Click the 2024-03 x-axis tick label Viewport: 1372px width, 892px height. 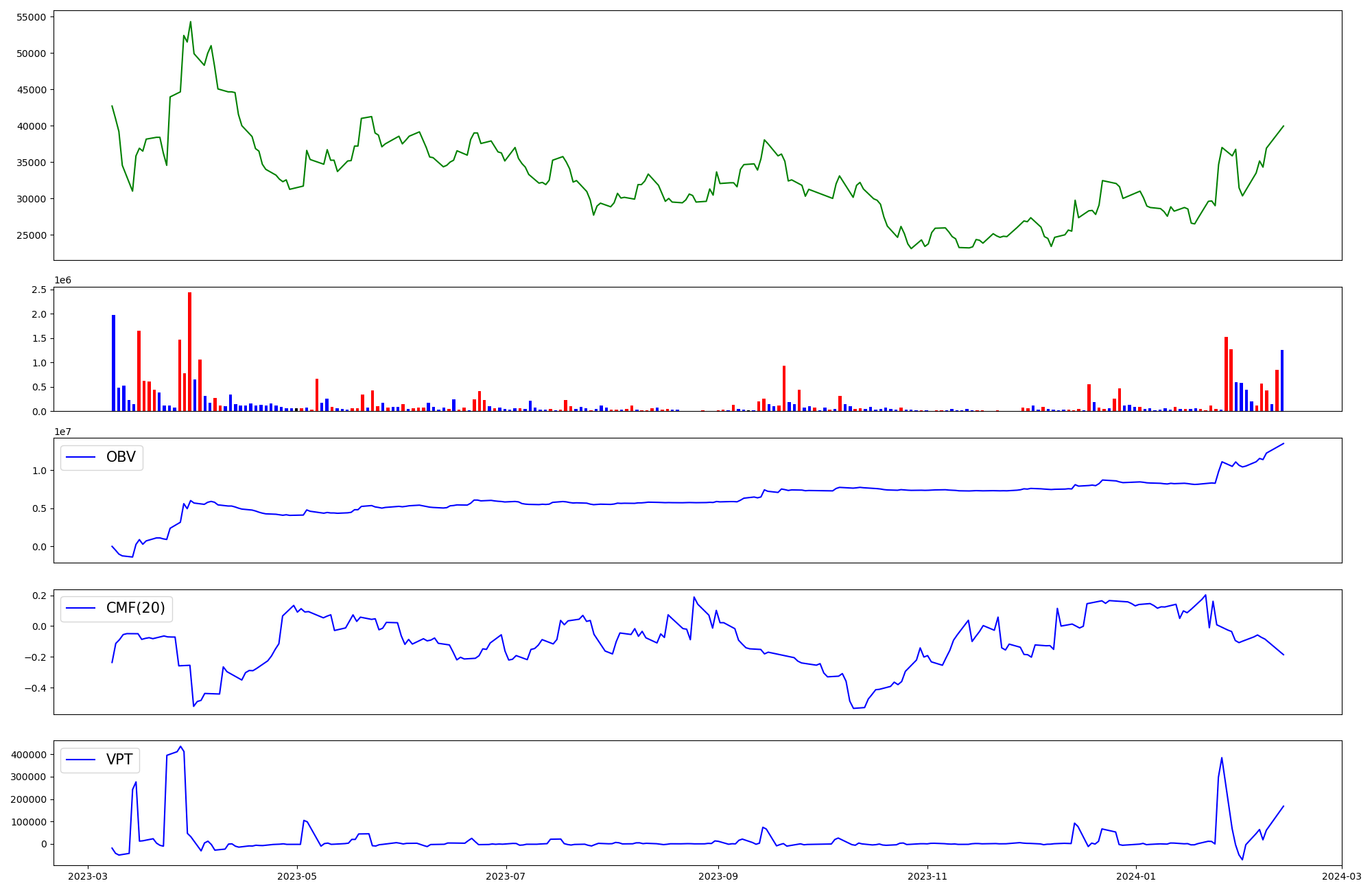(1342, 876)
